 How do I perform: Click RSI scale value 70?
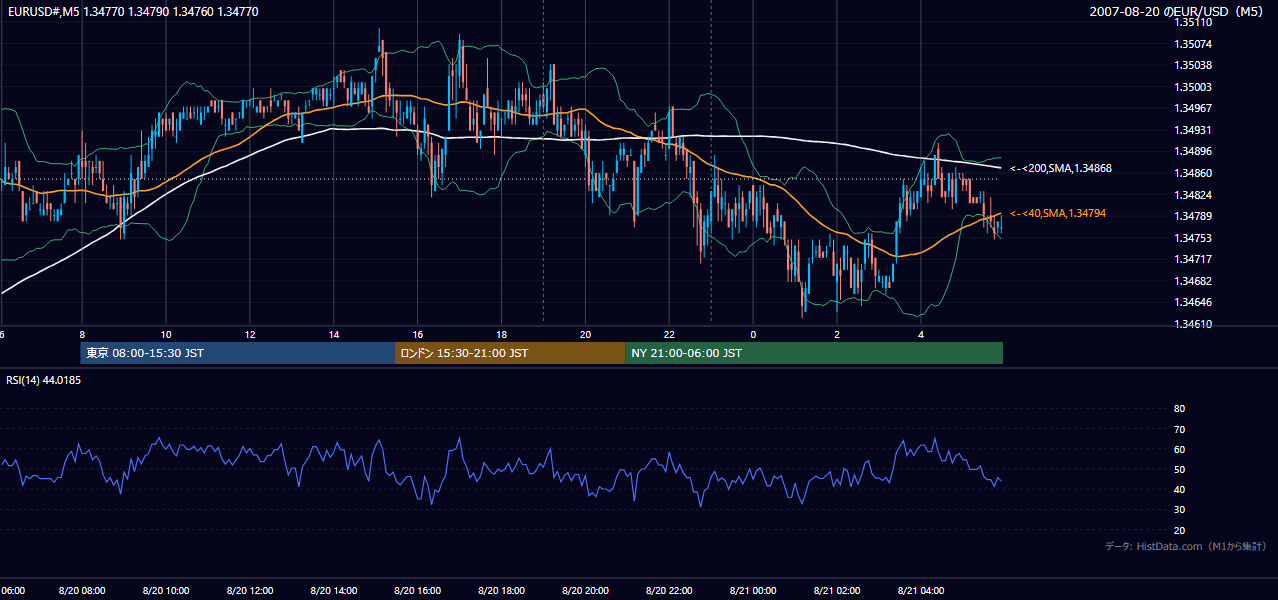pyautogui.click(x=1179, y=429)
